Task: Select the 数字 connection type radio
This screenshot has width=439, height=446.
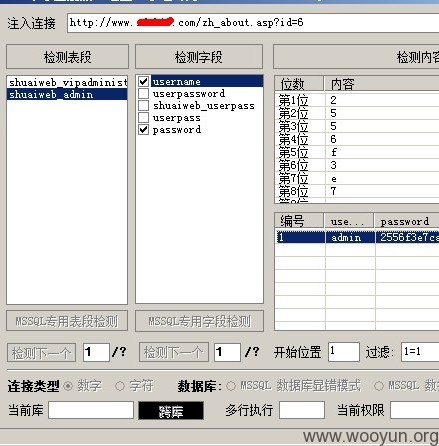Action: point(68,386)
